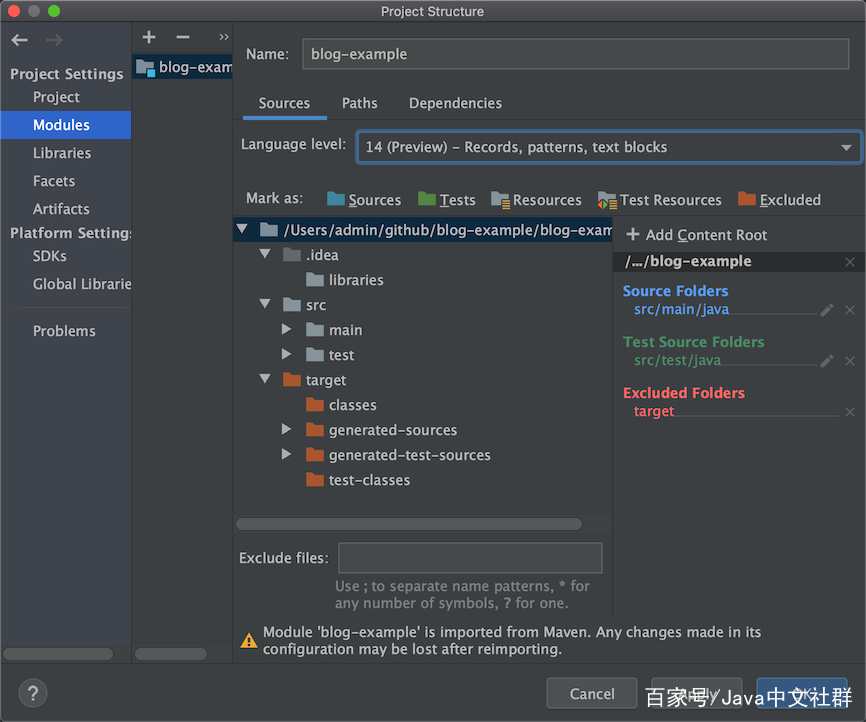Add a new module with plus icon
The image size is (866, 722).
[x=149, y=37]
